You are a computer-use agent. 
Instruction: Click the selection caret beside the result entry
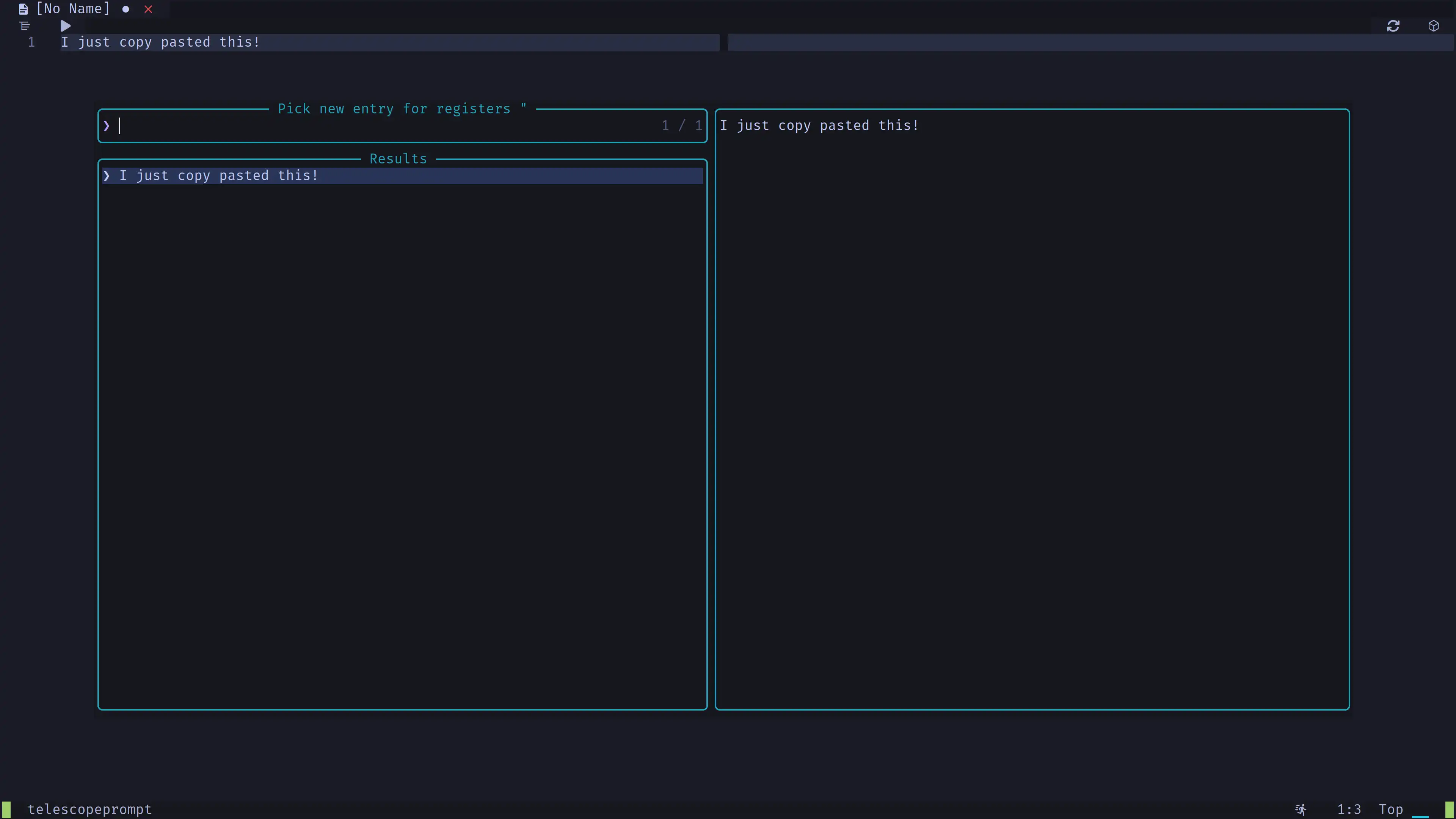point(106,176)
